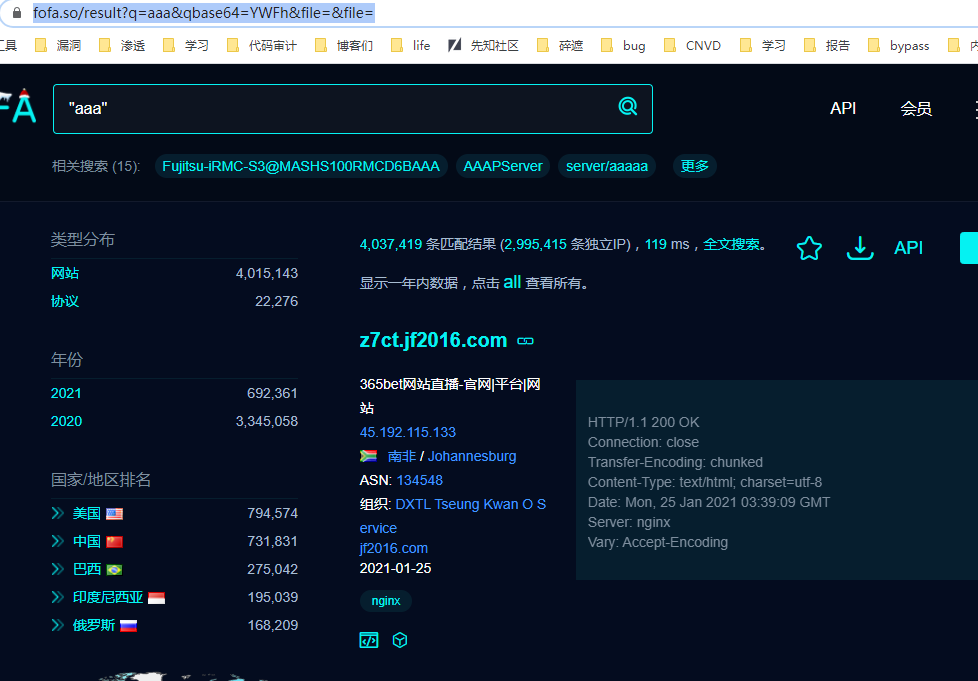Expand the 中国 country ranking row
Image resolution: width=978 pixels, height=681 pixels.
[57, 541]
